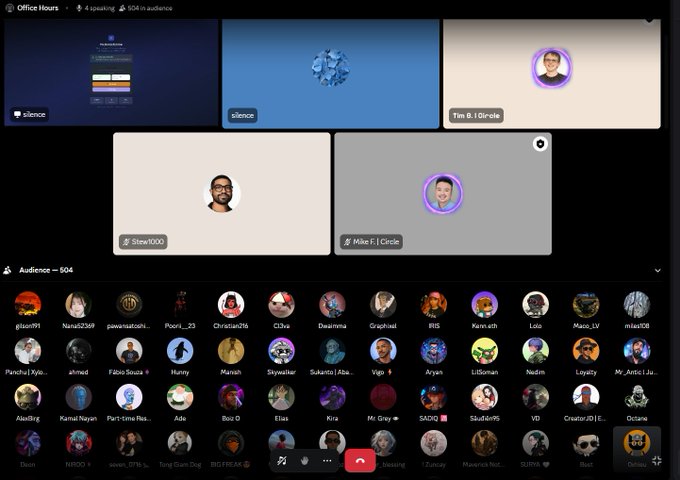This screenshot has height=480, width=680.
Task: Open pawansatoshi's audience avatar
Action: 129,304
